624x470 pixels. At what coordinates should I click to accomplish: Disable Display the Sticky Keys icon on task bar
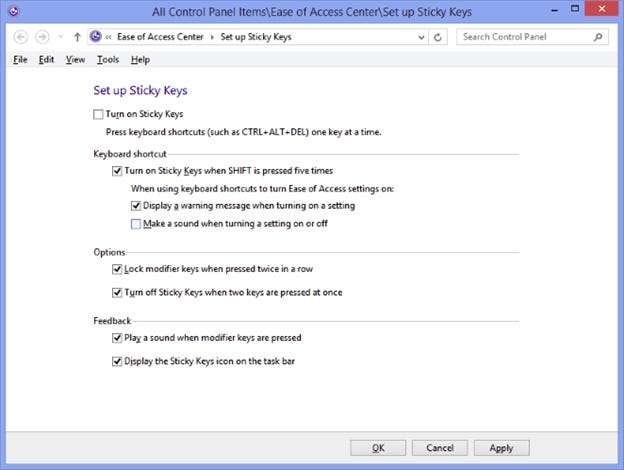118,361
